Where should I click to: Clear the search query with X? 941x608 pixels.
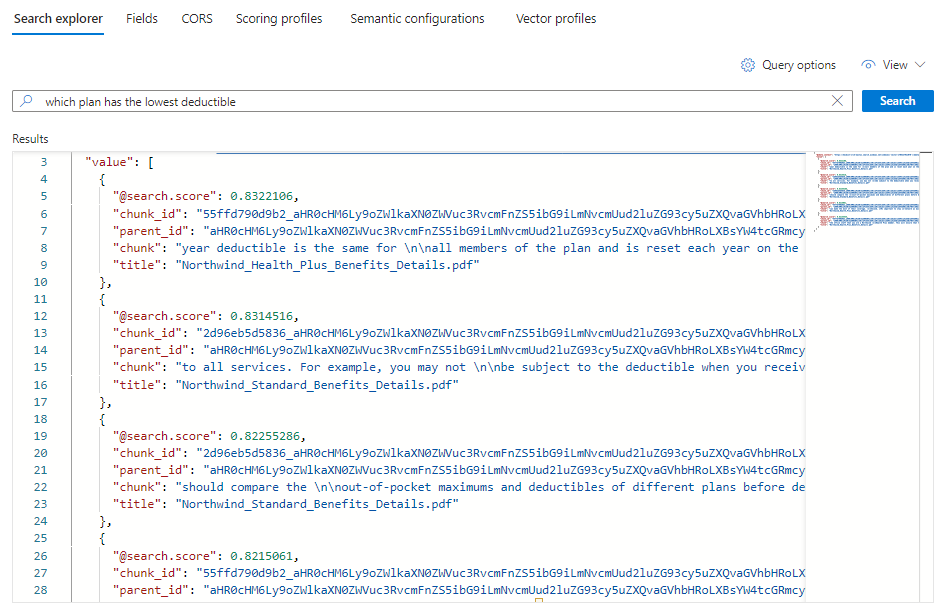point(837,101)
